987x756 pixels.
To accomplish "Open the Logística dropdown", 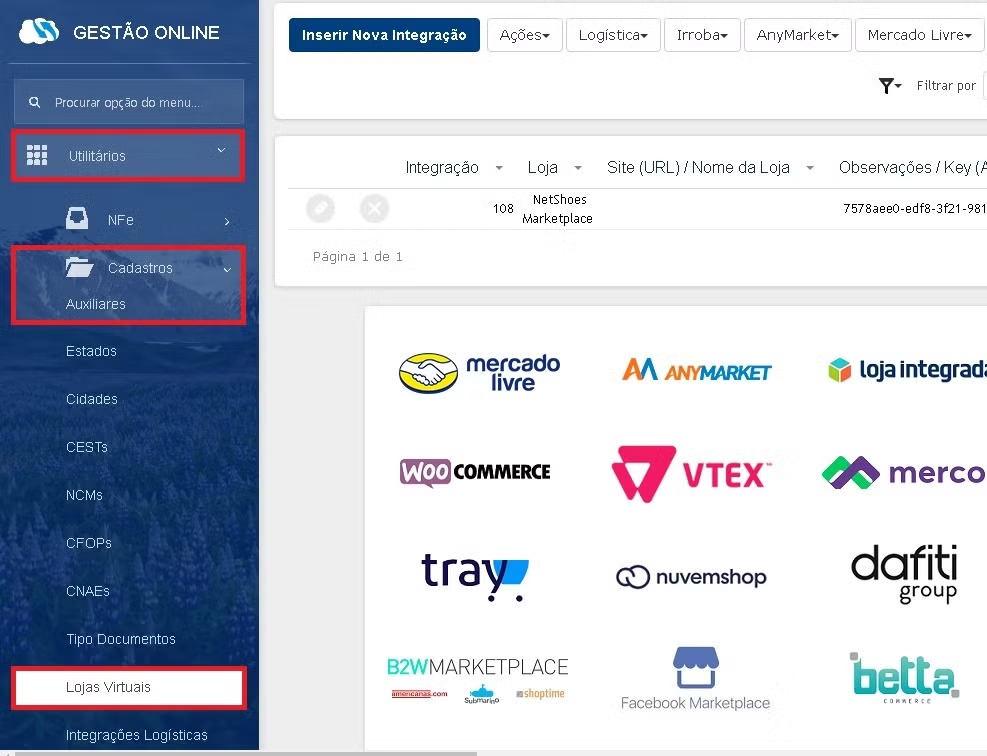I will tap(613, 35).
